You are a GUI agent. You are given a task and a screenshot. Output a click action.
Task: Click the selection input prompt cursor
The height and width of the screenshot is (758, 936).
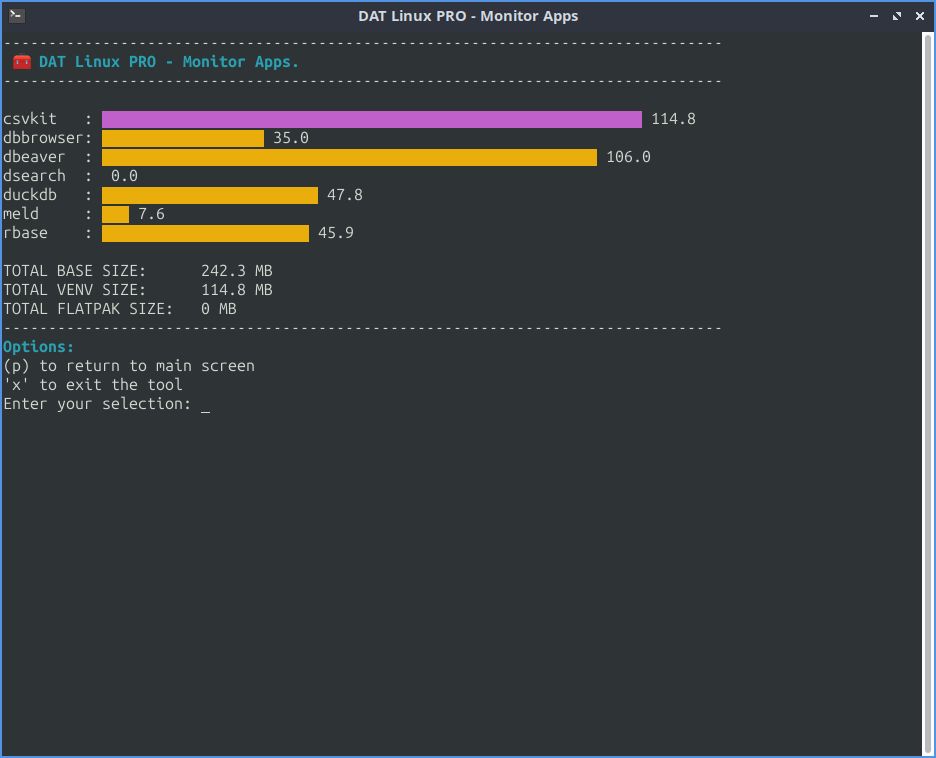pos(204,405)
